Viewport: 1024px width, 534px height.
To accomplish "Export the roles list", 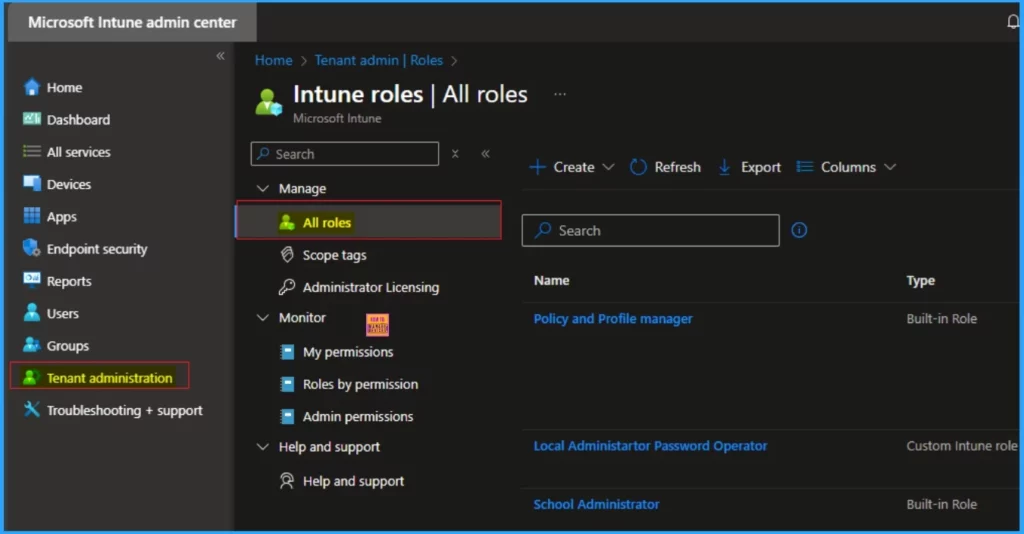I will 749,167.
